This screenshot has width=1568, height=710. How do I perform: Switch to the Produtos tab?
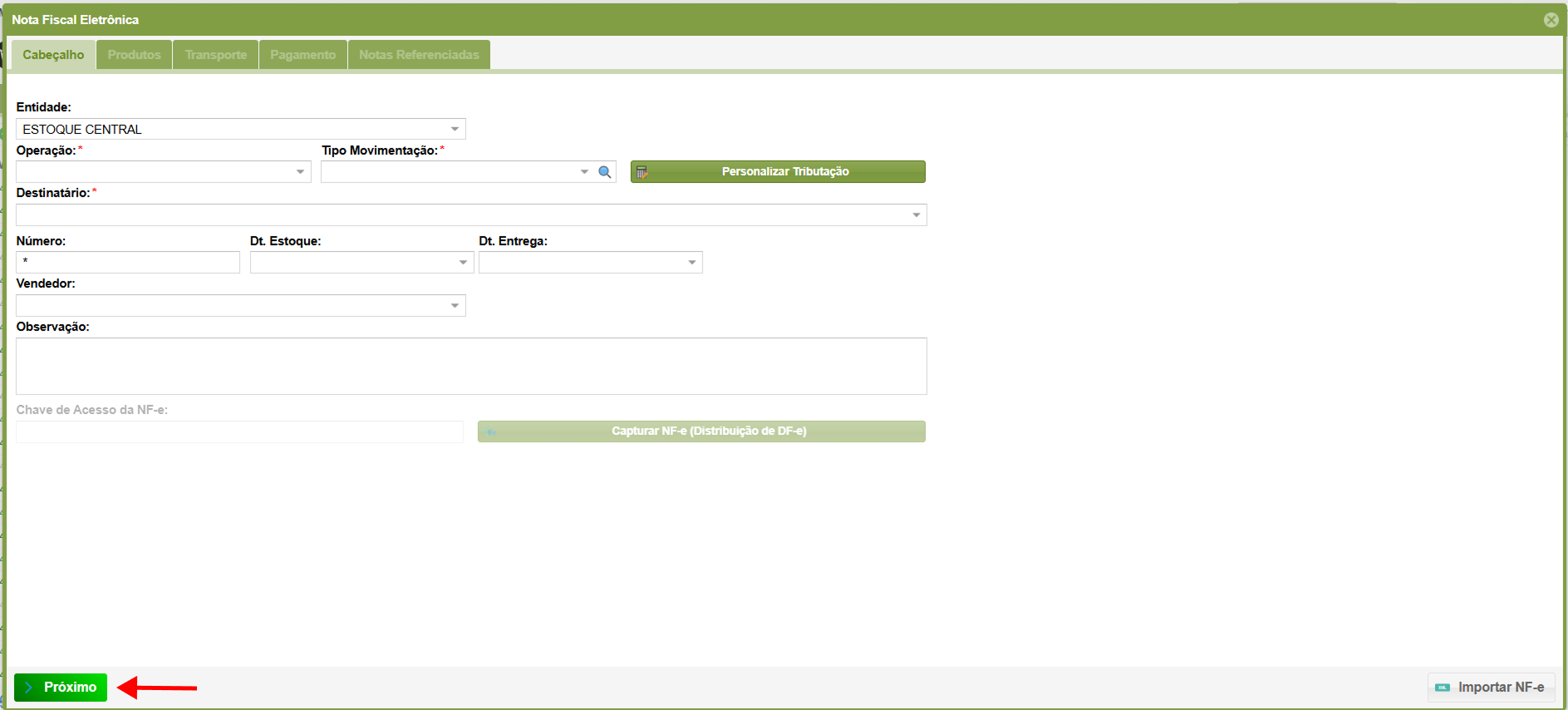tap(134, 55)
